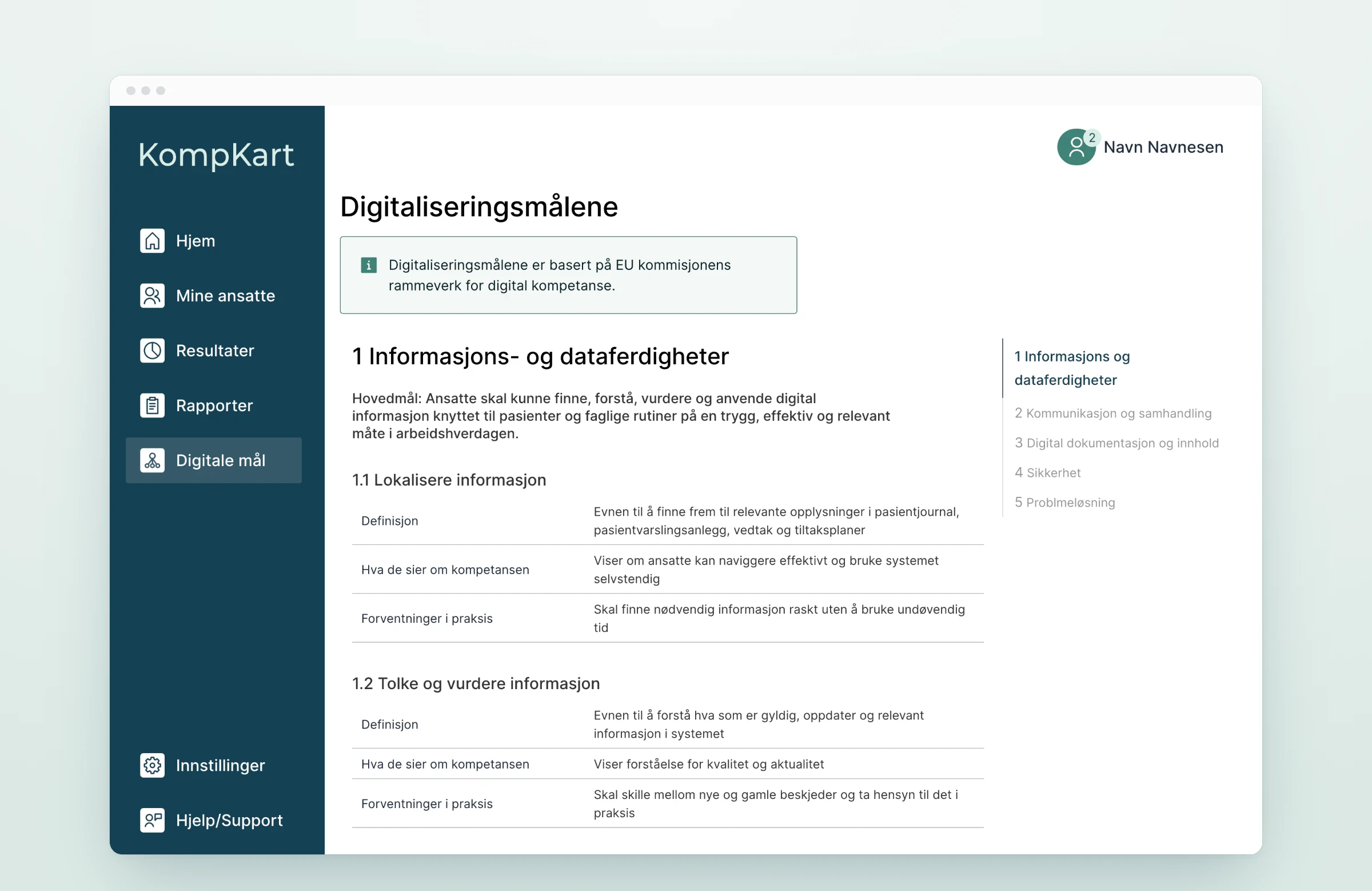This screenshot has width=1372, height=891.
Task: Jump to 3 Digital dokumentasjon og innhold
Action: coord(1116,443)
